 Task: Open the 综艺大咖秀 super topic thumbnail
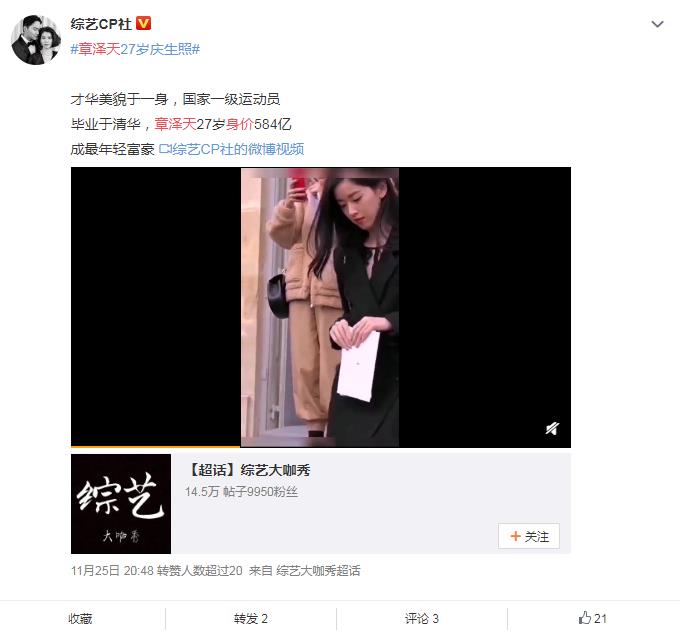click(121, 504)
